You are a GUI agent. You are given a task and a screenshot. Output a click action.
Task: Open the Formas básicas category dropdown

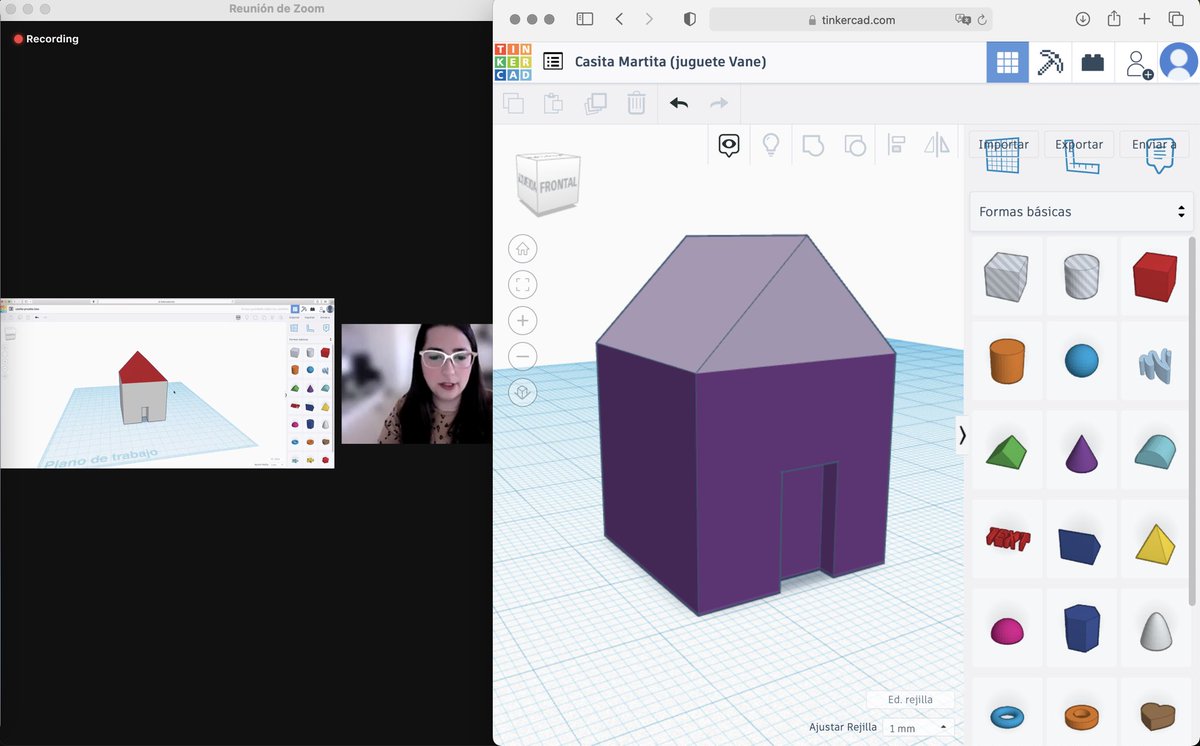(x=1080, y=211)
